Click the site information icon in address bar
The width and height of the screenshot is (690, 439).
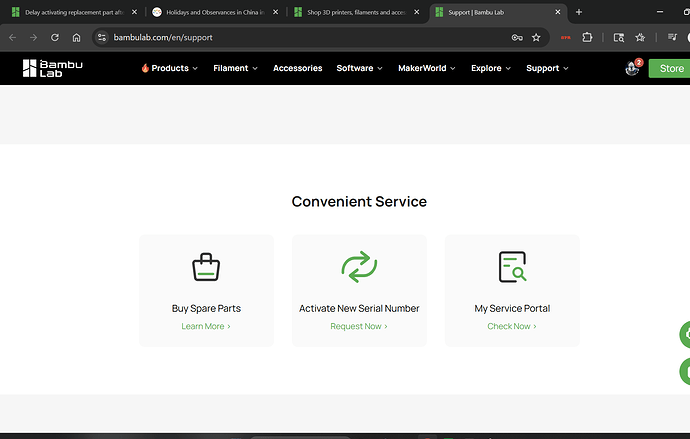point(102,37)
